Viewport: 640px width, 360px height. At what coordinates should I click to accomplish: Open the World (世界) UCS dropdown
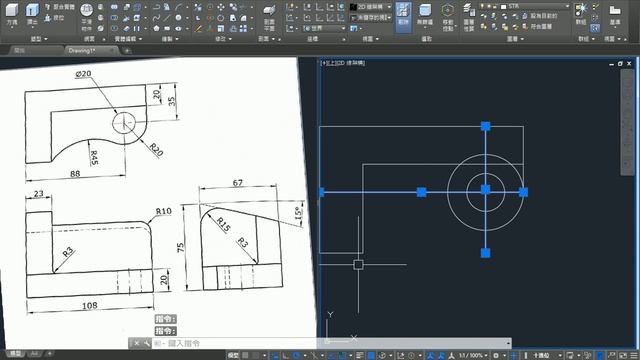pos(324,29)
